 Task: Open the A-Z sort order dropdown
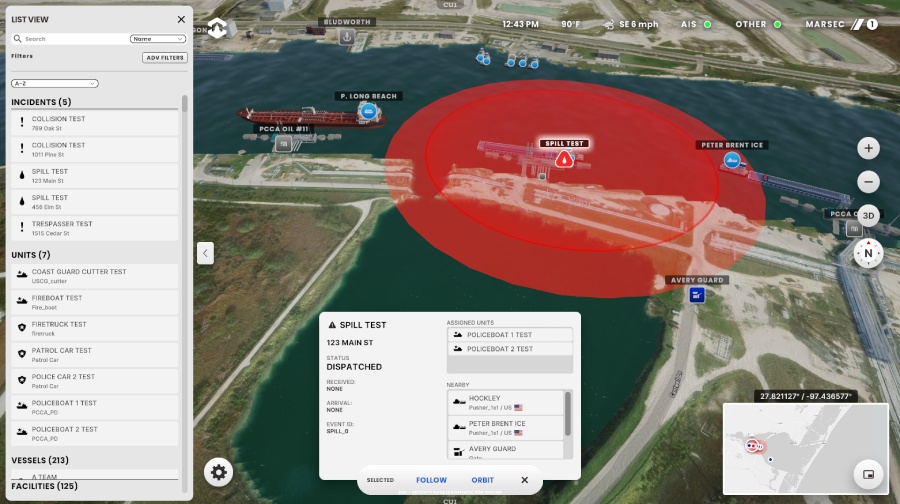54,83
